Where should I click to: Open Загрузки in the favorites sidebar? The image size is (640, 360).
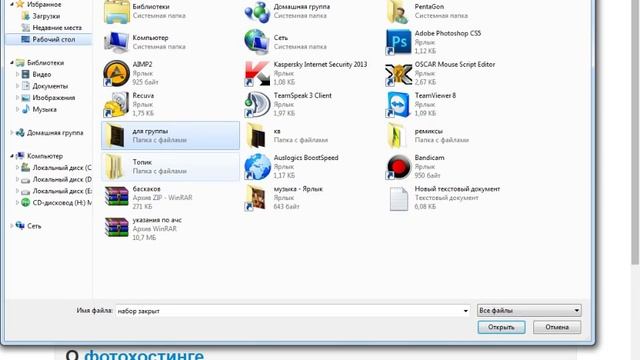[46, 16]
